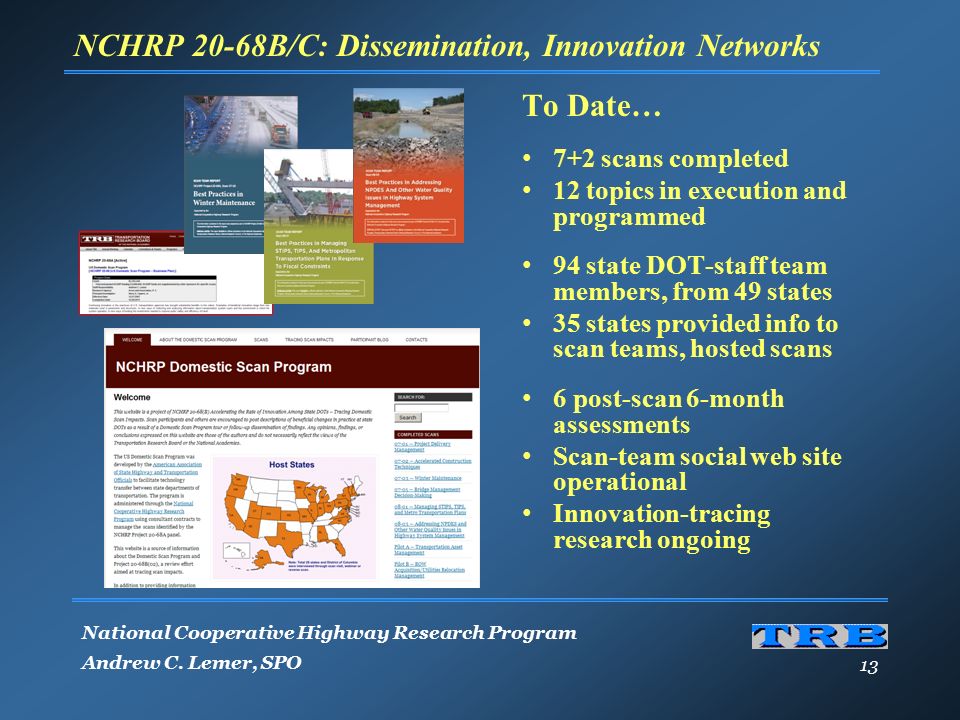Select bullet "35 states provided info"

[696, 336]
